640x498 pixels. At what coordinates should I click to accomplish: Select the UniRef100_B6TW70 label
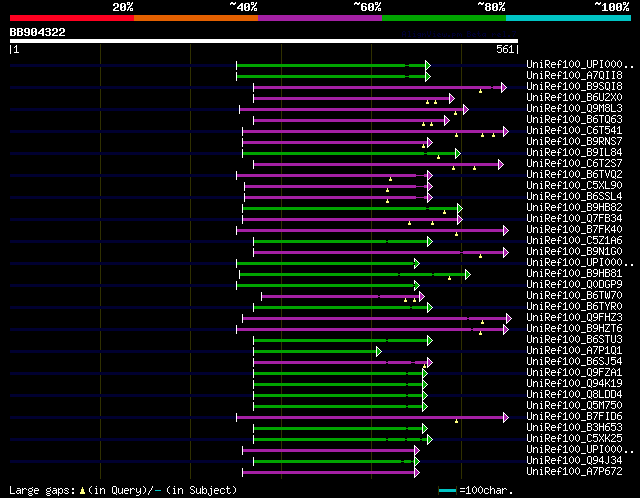click(574, 296)
